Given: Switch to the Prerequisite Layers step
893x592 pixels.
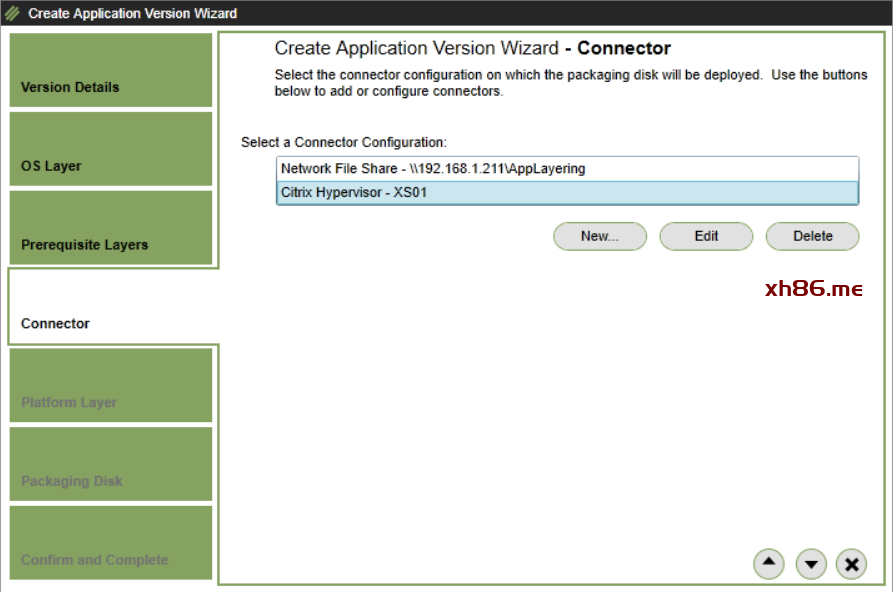Looking at the screenshot, I should coord(110,228).
